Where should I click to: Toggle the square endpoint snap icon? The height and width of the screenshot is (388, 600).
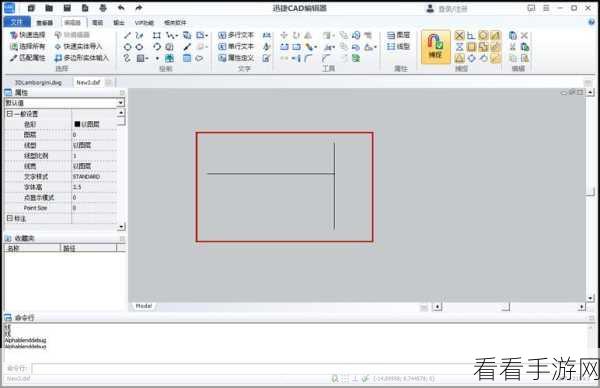coord(471,47)
